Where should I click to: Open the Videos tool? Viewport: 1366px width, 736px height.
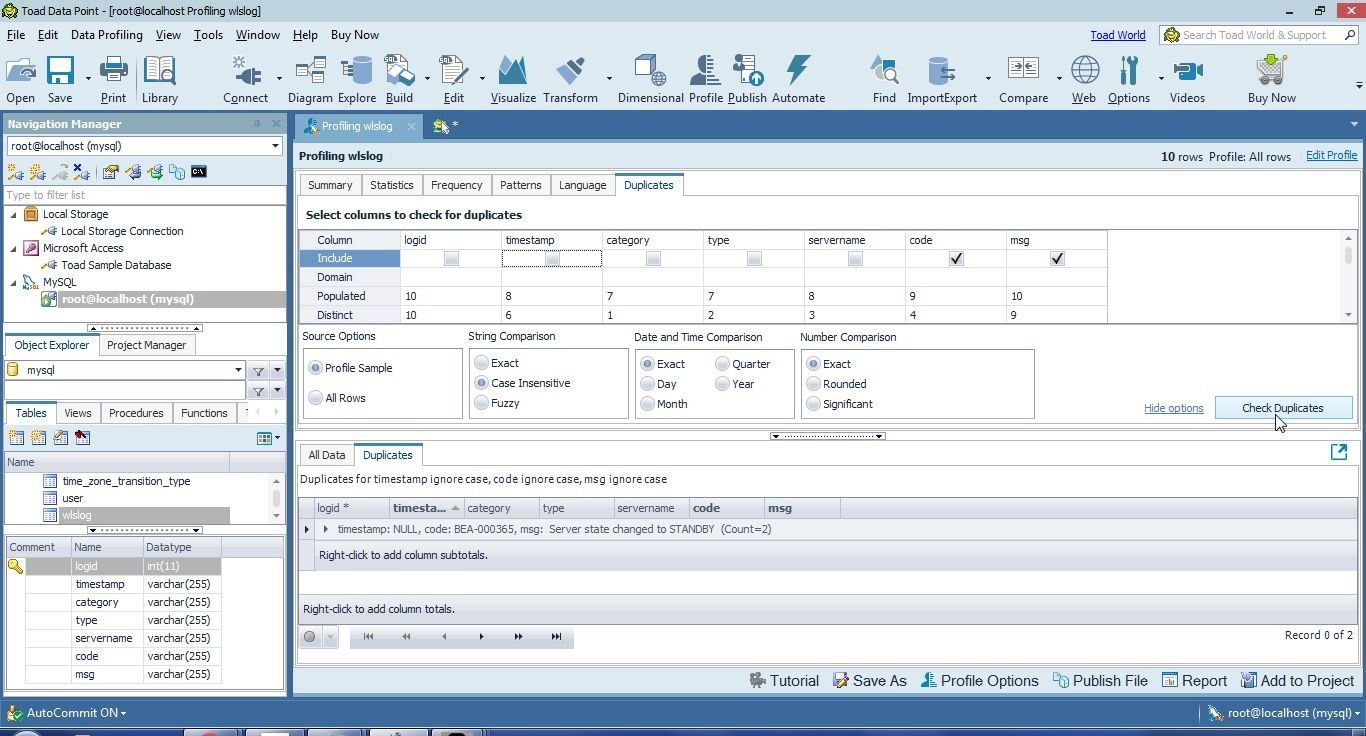click(x=1187, y=79)
